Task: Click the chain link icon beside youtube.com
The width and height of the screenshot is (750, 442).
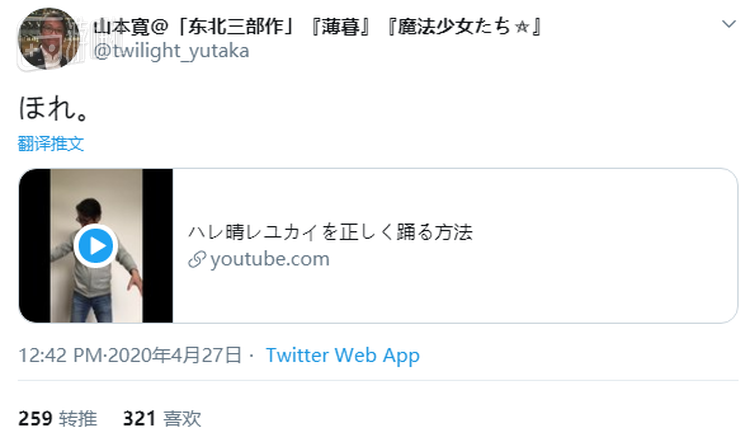Action: [197, 259]
